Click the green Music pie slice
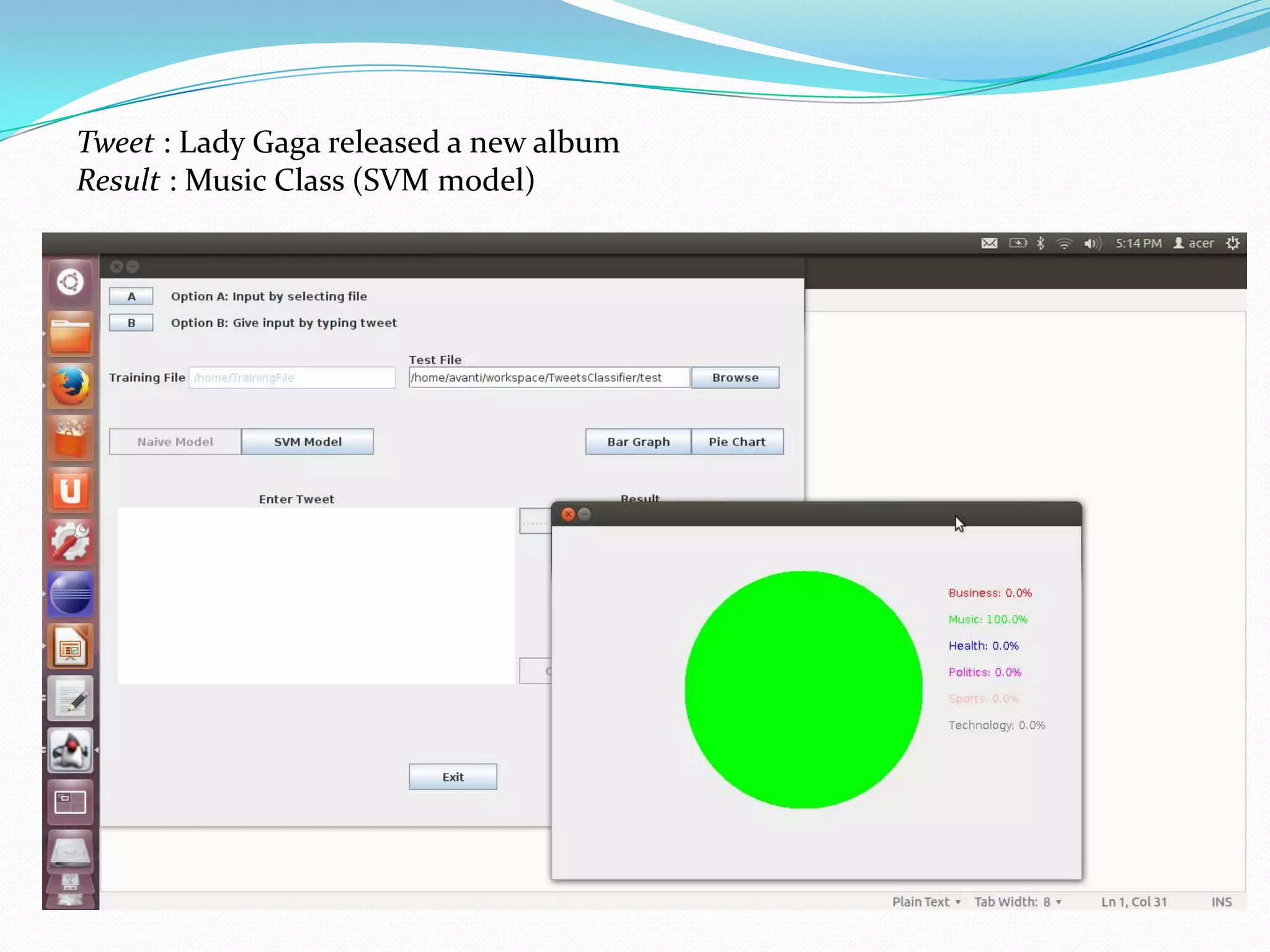 [803, 689]
